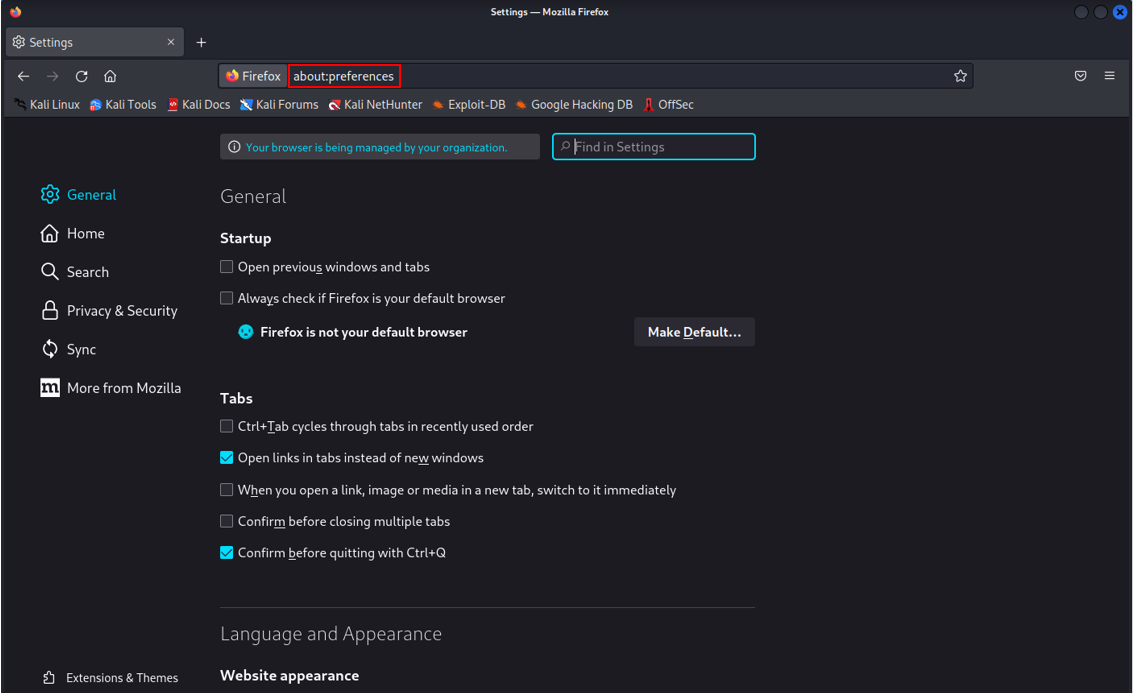Open Privacy & Security settings
Image resolution: width=1135 pixels, height=693 pixels.
pyautogui.click(x=109, y=311)
